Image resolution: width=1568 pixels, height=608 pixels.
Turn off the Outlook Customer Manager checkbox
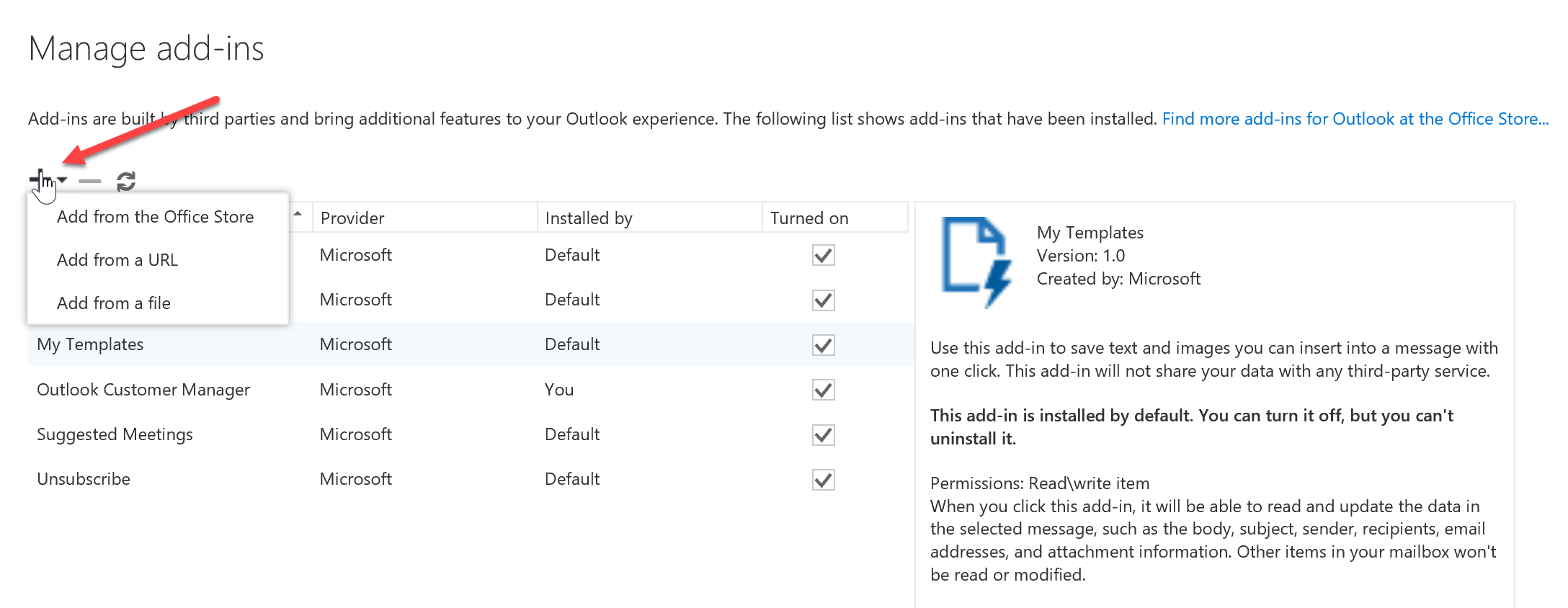pos(824,390)
